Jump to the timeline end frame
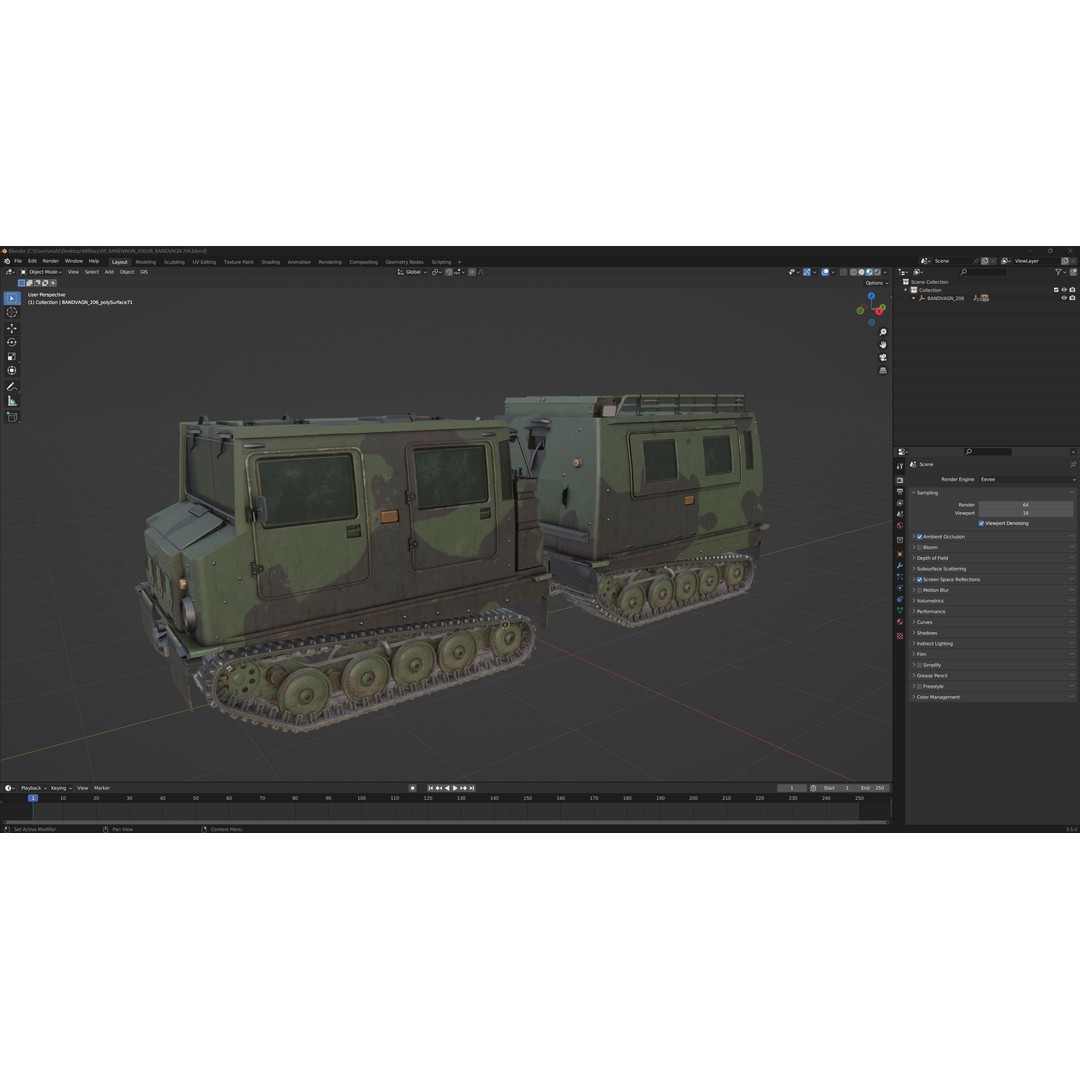The width and height of the screenshot is (1080, 1080). [472, 789]
